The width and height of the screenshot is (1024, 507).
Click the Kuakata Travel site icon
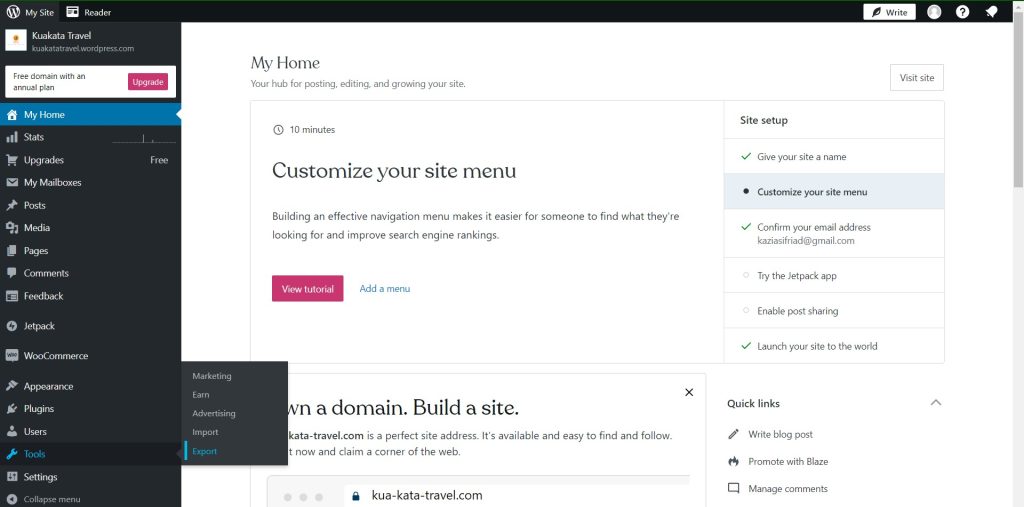(x=16, y=40)
